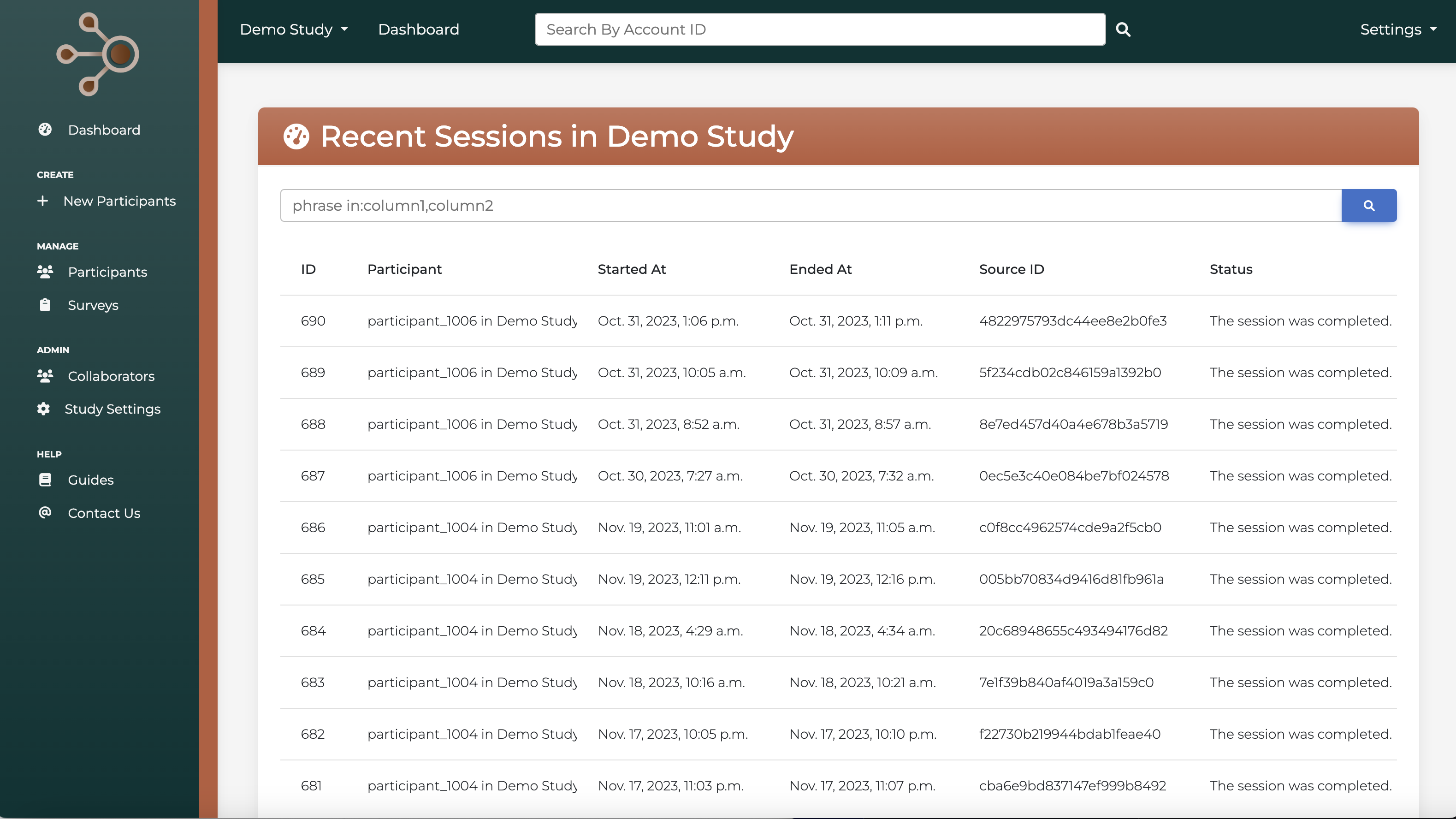Click source ID 7e1f39b840af4019a3a159c0
The width and height of the screenshot is (1456, 819).
coord(1066,682)
